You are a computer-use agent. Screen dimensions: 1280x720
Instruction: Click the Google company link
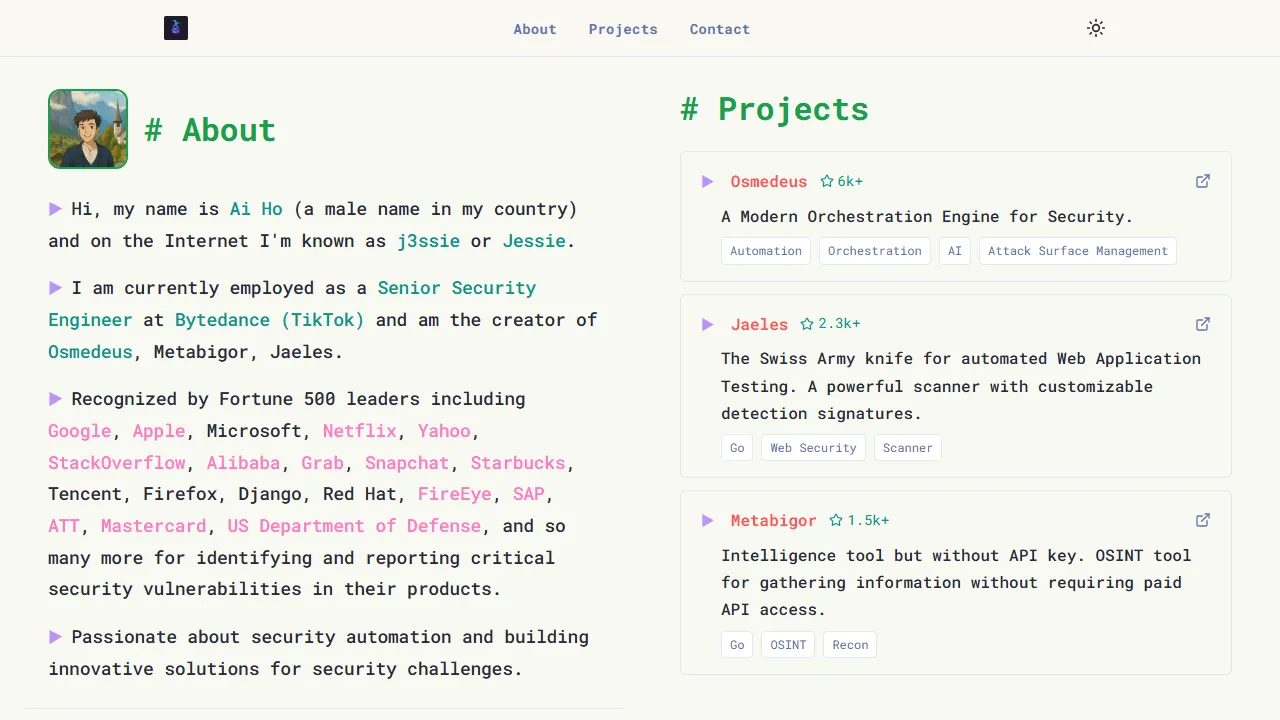coord(79,431)
